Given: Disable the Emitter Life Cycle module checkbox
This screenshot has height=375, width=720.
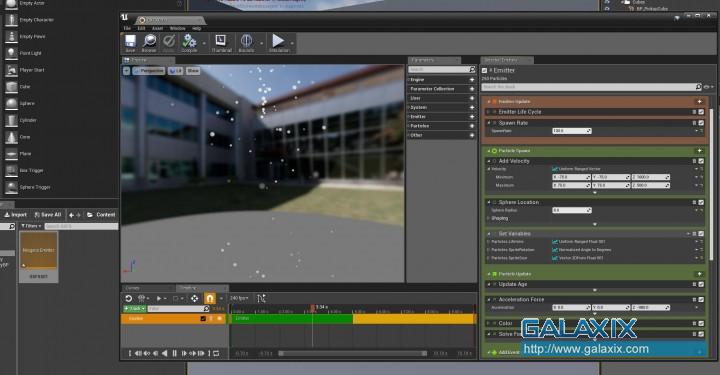Looking at the screenshot, I should pyautogui.click(x=701, y=112).
